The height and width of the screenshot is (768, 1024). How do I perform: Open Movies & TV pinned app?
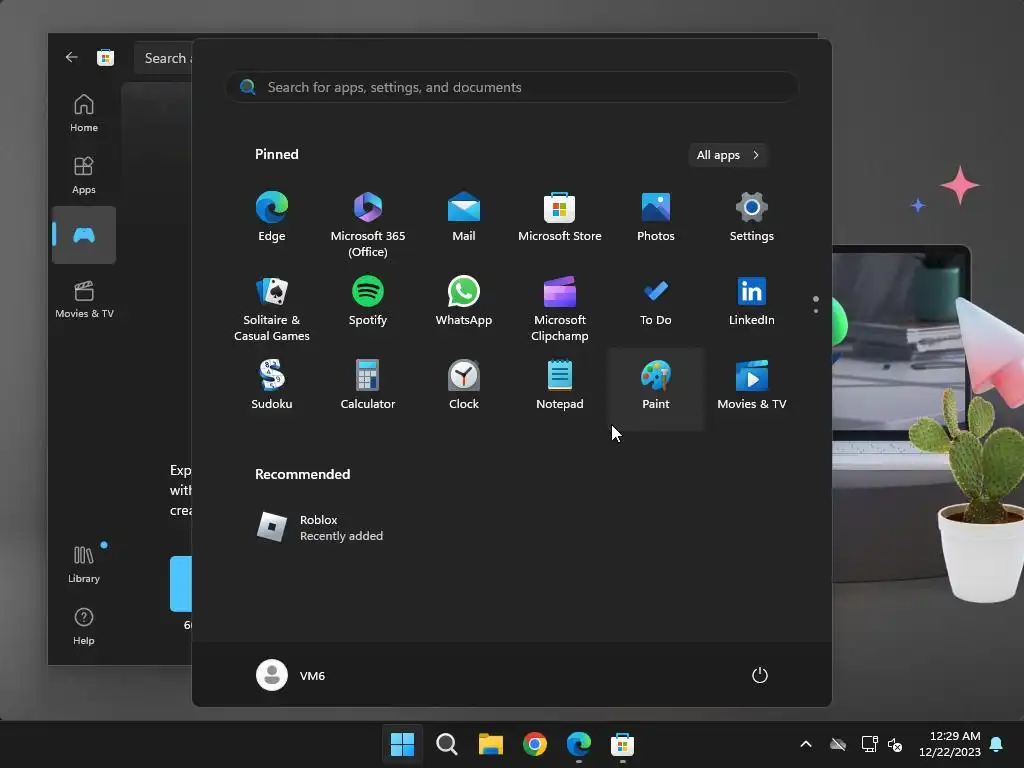point(752,385)
